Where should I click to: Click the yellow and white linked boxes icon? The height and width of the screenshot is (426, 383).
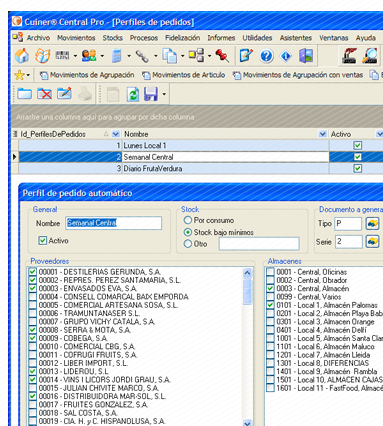point(196,55)
